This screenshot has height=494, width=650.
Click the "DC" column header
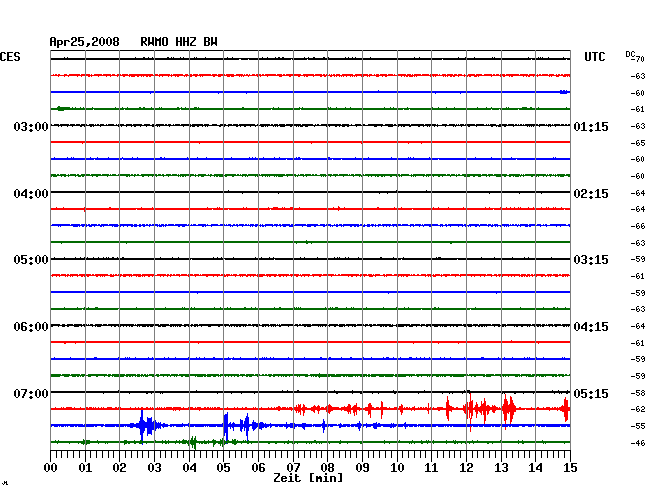[630, 54]
